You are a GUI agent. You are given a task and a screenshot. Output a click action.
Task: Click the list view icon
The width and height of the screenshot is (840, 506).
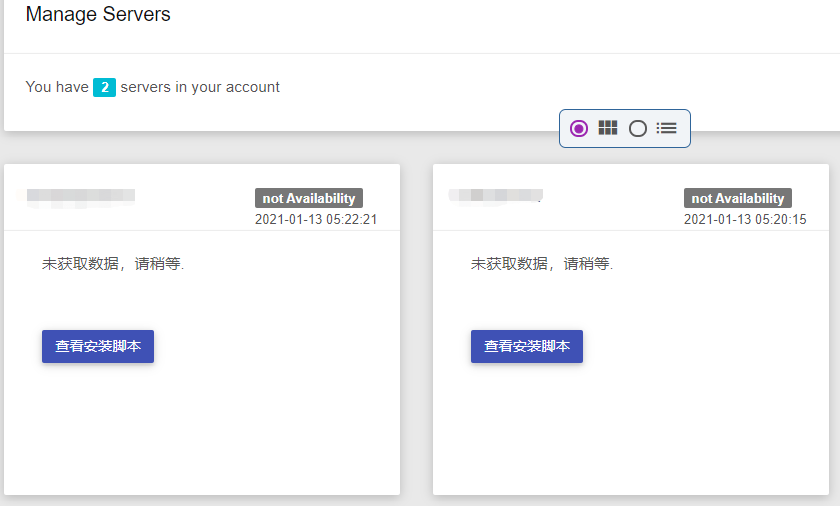click(667, 128)
